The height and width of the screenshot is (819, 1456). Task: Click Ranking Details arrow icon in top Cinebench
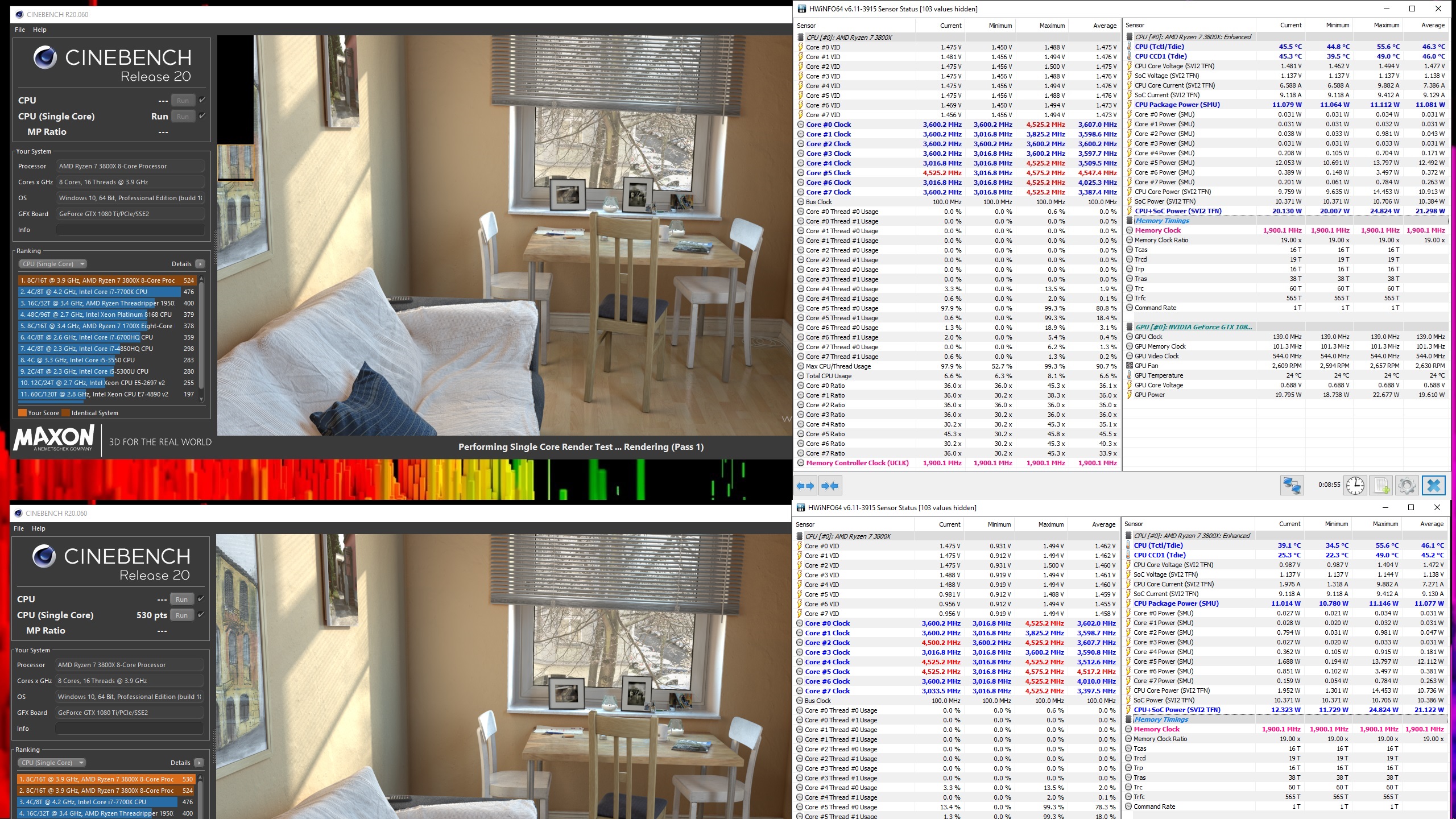click(200, 264)
